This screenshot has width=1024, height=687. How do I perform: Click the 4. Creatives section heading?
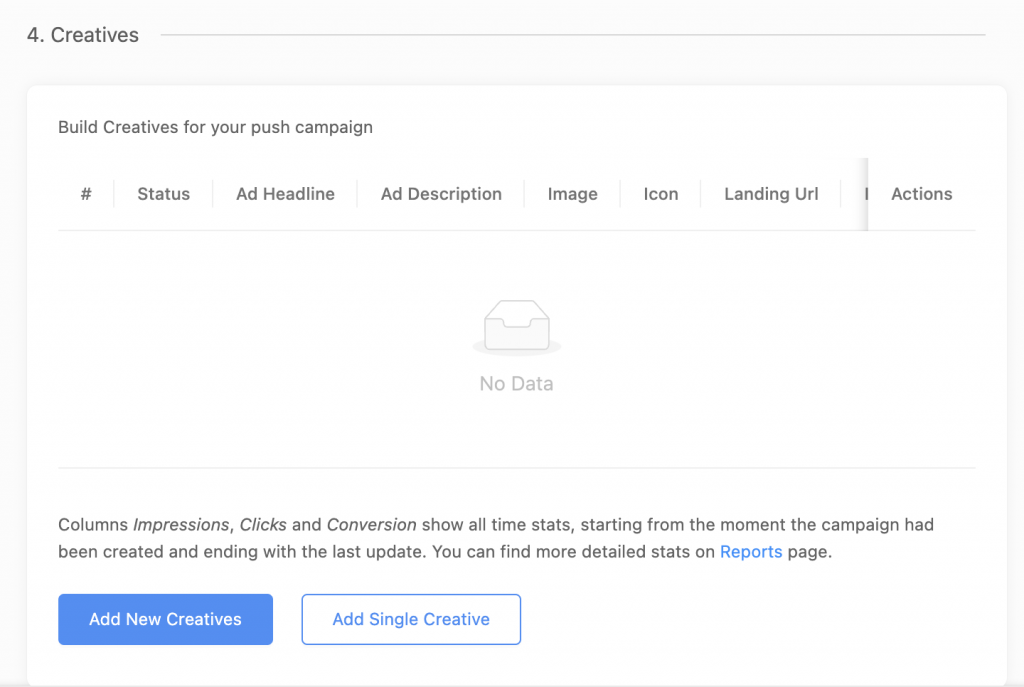tap(83, 35)
